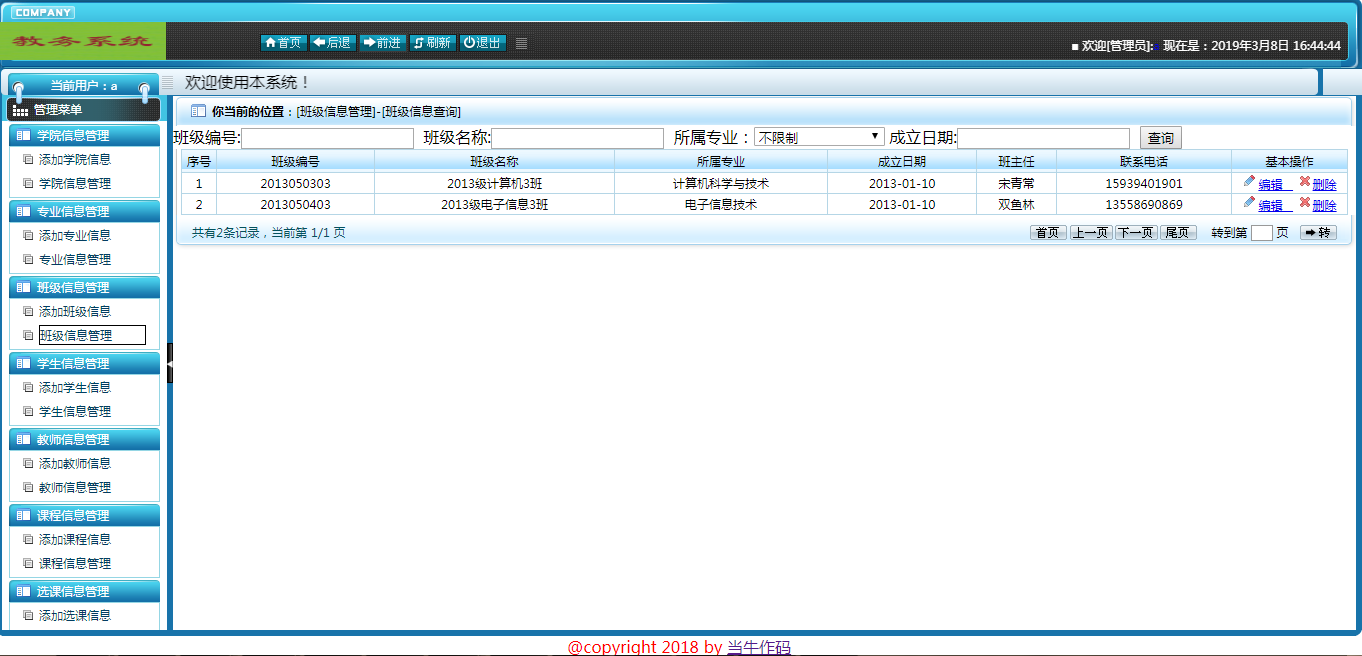Expand 班级信息管理 menu section
Image resolution: width=1362 pixels, height=656 pixels.
[x=84, y=287]
